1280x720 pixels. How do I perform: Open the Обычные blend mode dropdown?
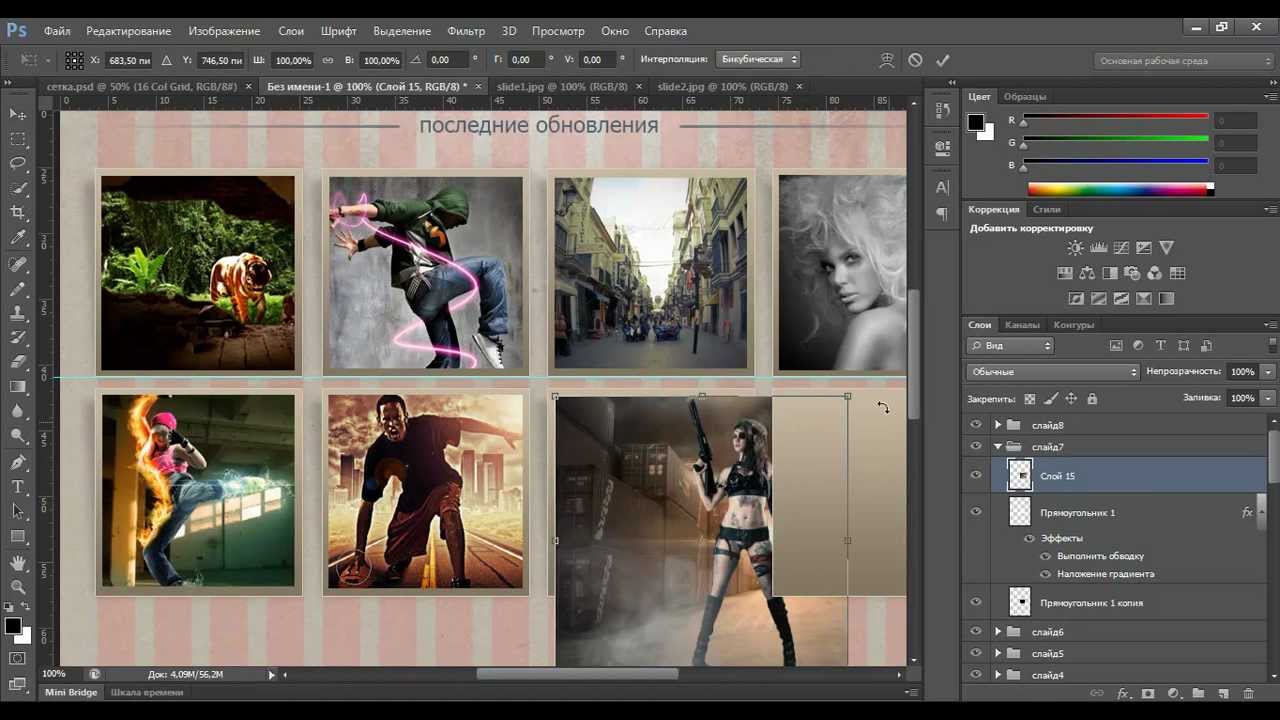(1052, 372)
